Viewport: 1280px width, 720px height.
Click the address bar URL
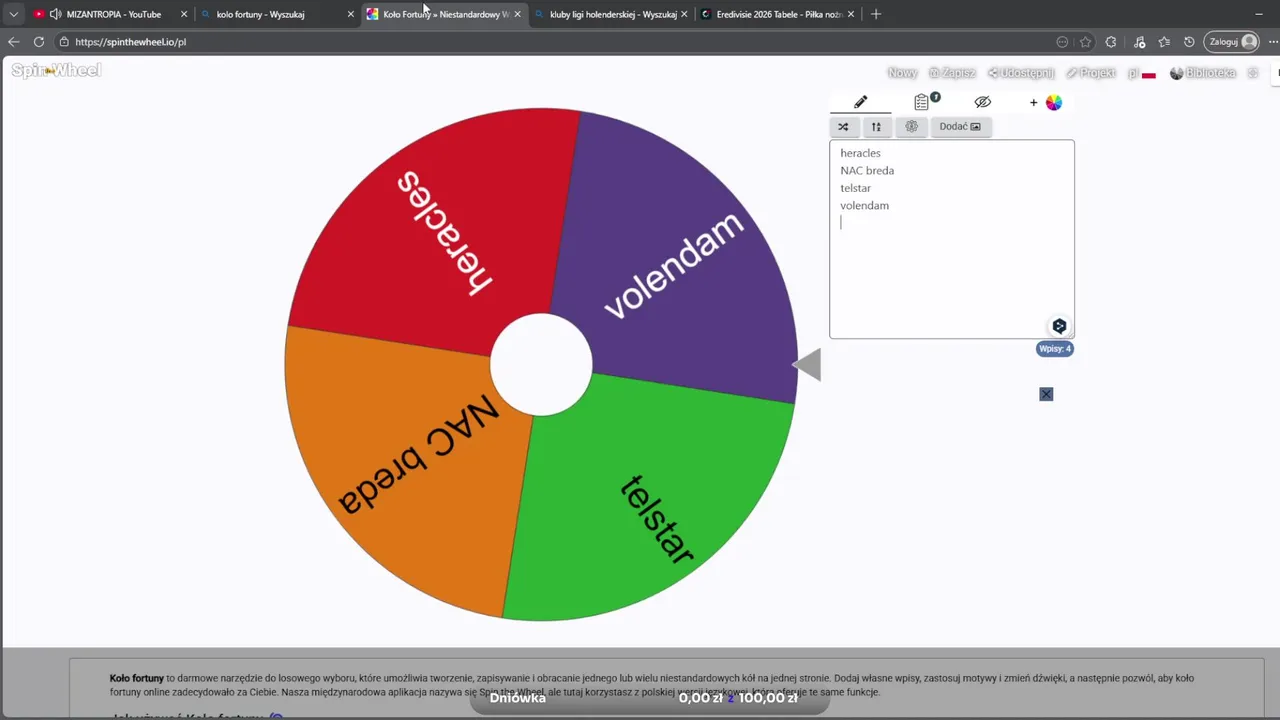[x=130, y=42]
